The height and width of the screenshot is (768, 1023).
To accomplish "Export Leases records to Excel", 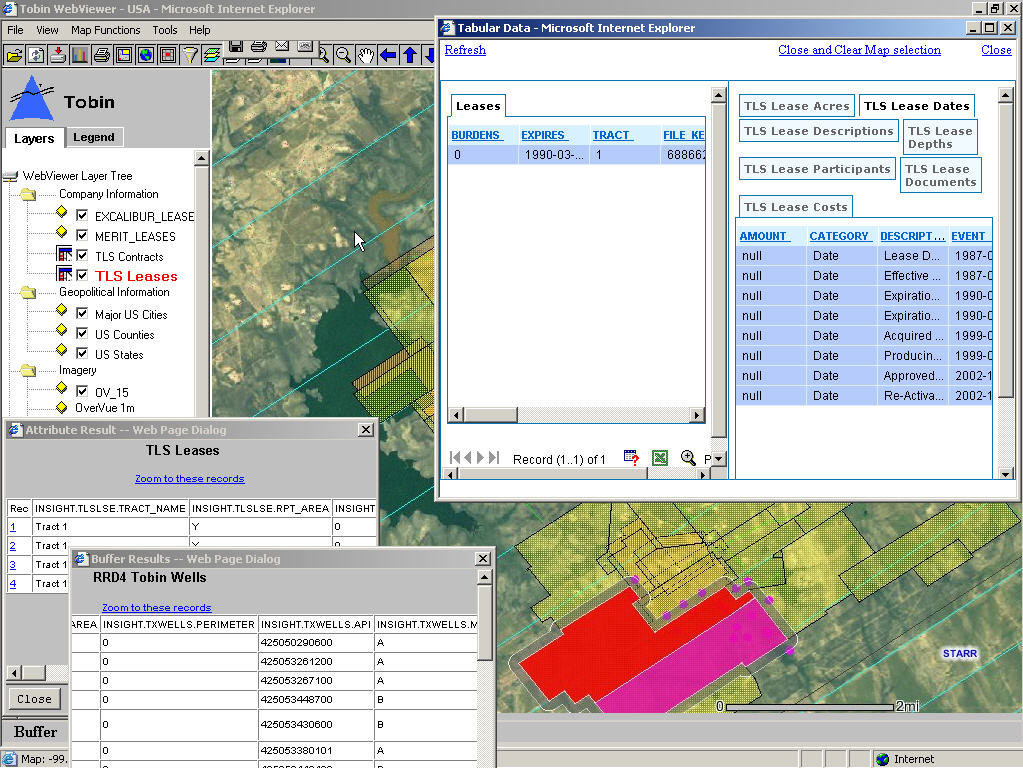I will [659, 457].
